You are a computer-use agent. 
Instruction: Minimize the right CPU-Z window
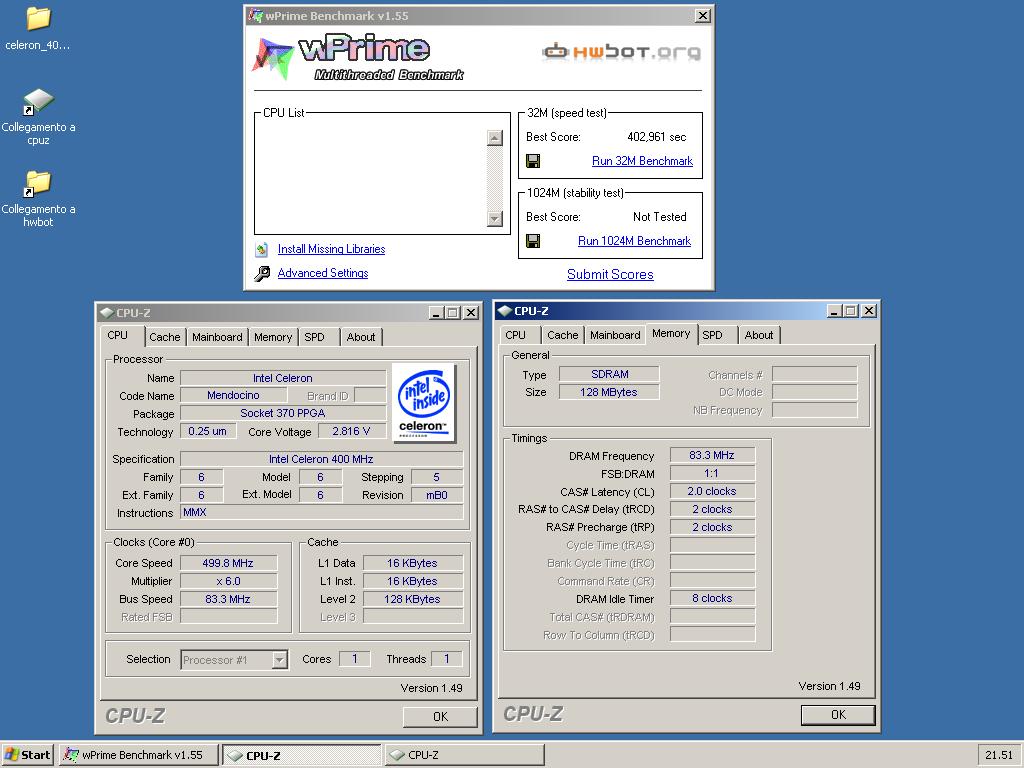pos(834,311)
